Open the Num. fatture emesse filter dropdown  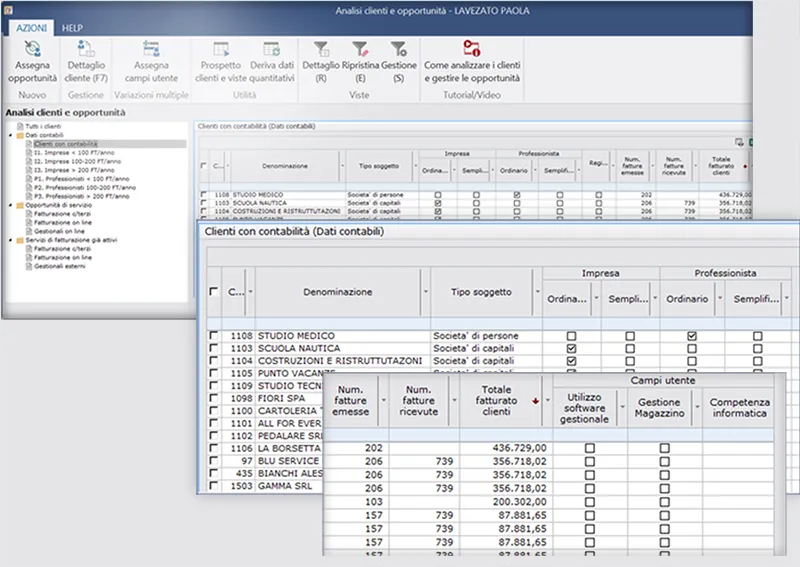(x=384, y=401)
